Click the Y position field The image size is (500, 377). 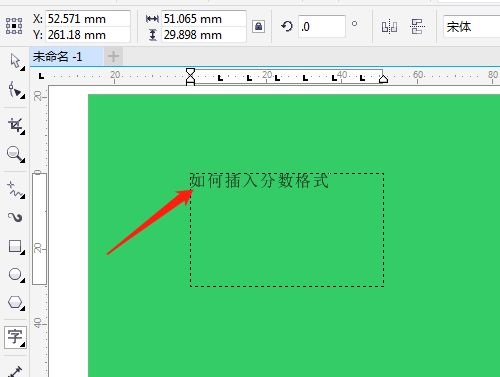click(88, 35)
